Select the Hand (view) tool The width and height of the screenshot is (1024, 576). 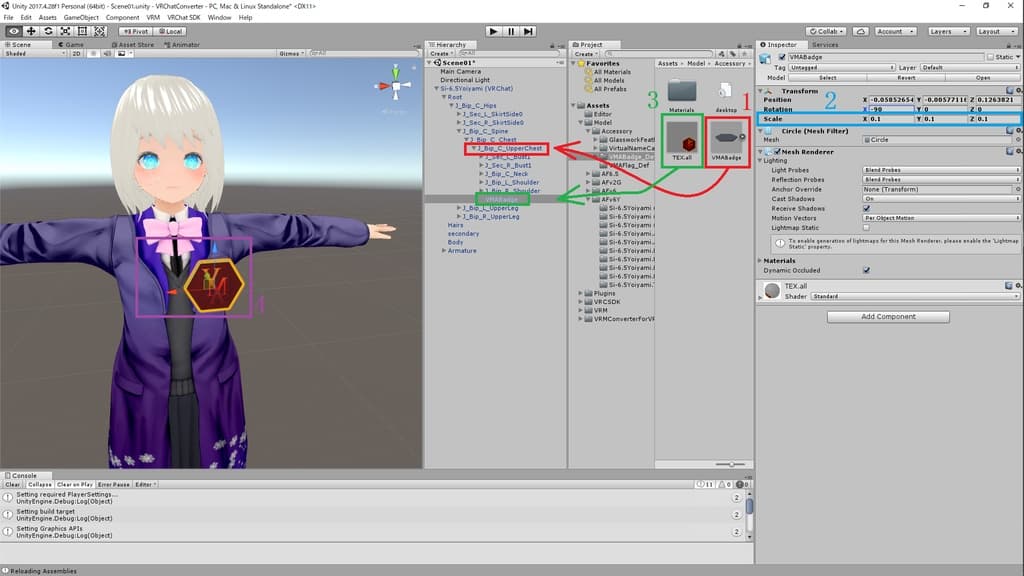tap(14, 31)
